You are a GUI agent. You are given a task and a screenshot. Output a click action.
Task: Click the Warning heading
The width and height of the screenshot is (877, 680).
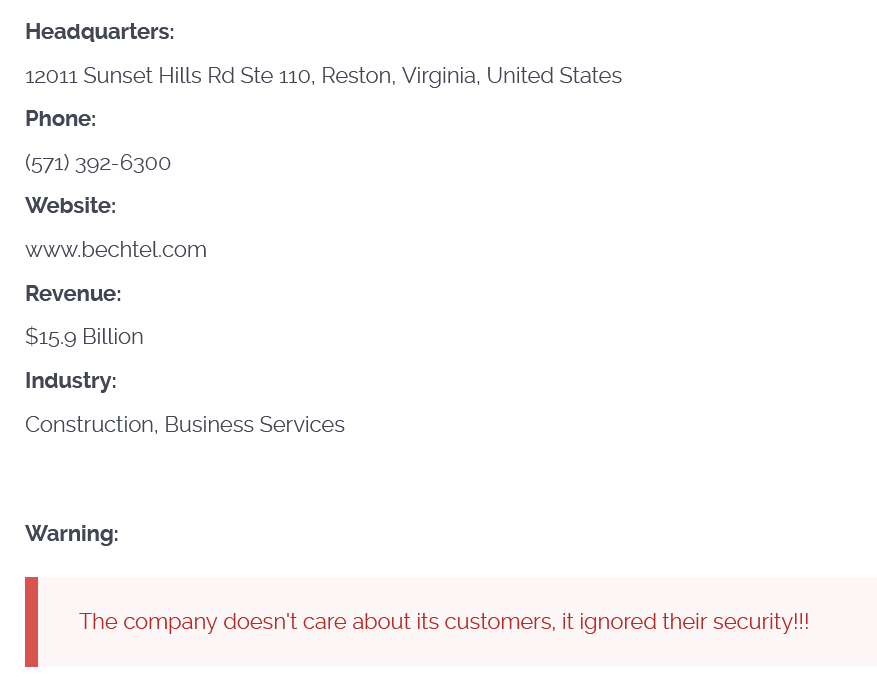tap(71, 534)
